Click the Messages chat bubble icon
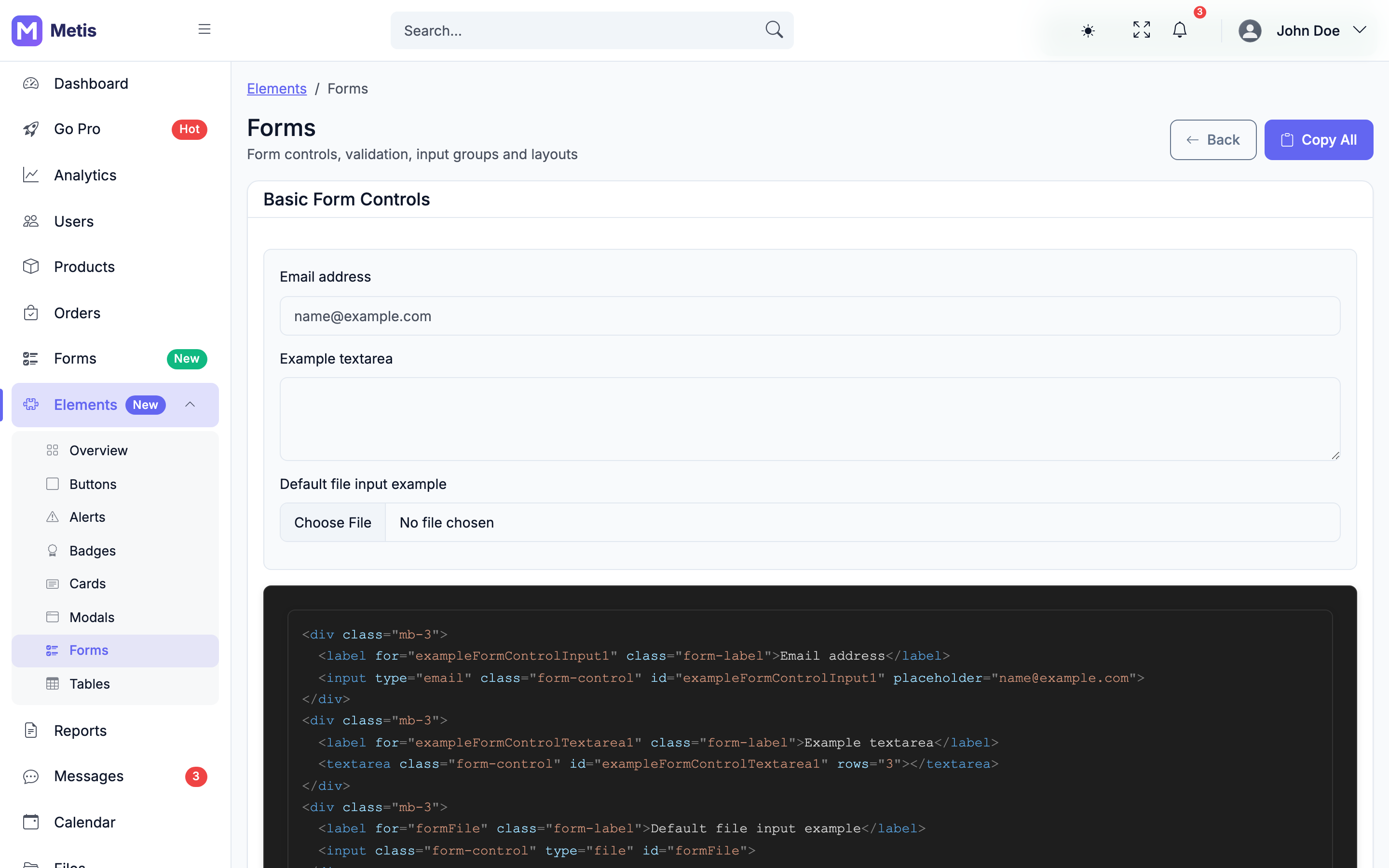1389x868 pixels. coord(31,776)
